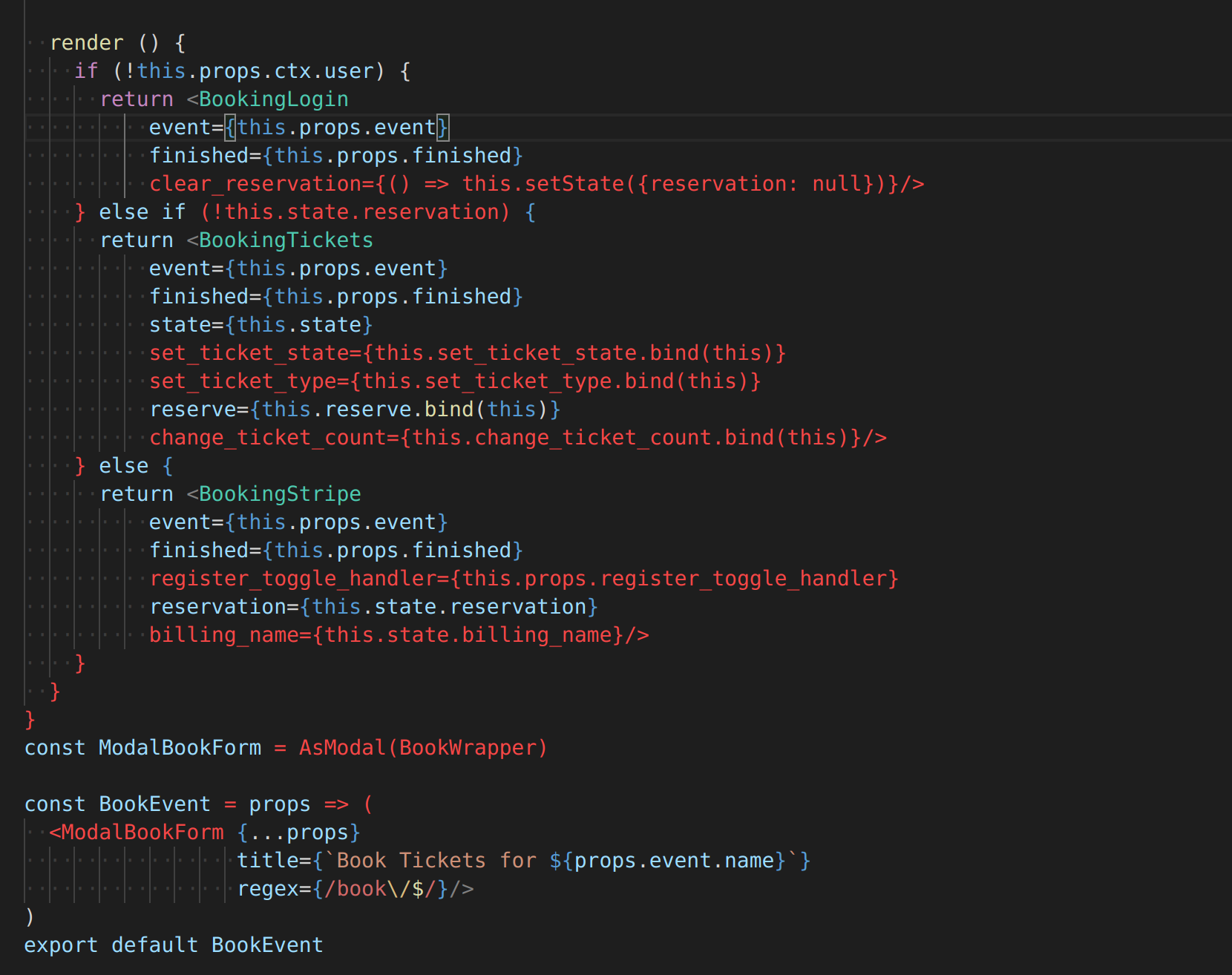Select the render function keyword
This screenshot has height=975, width=1232.
point(87,42)
